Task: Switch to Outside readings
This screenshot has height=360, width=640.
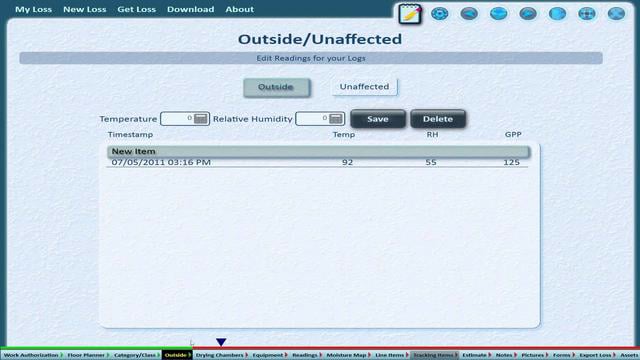Action: coord(276,87)
